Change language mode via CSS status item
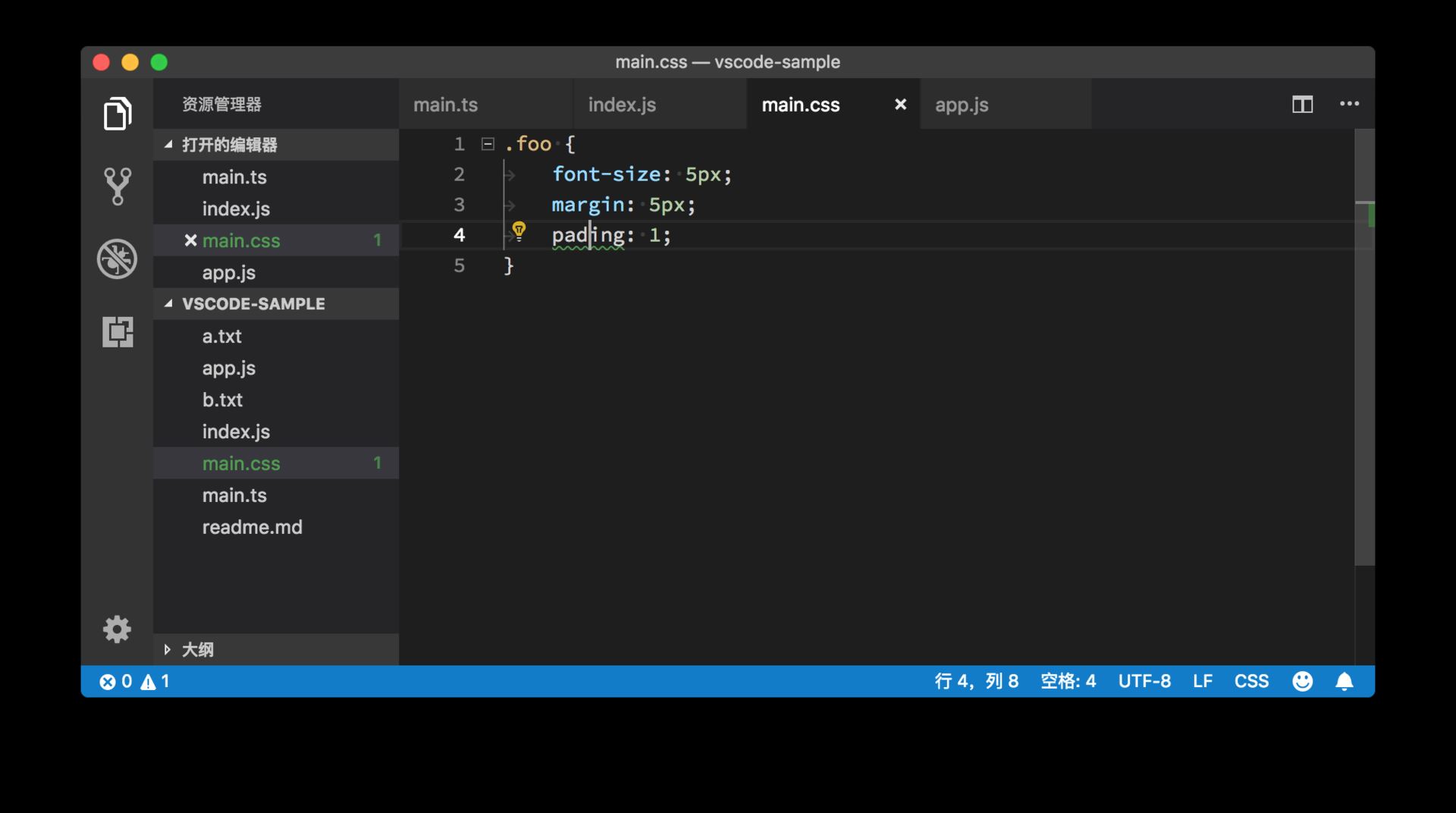The width and height of the screenshot is (1456, 813). pyautogui.click(x=1251, y=681)
